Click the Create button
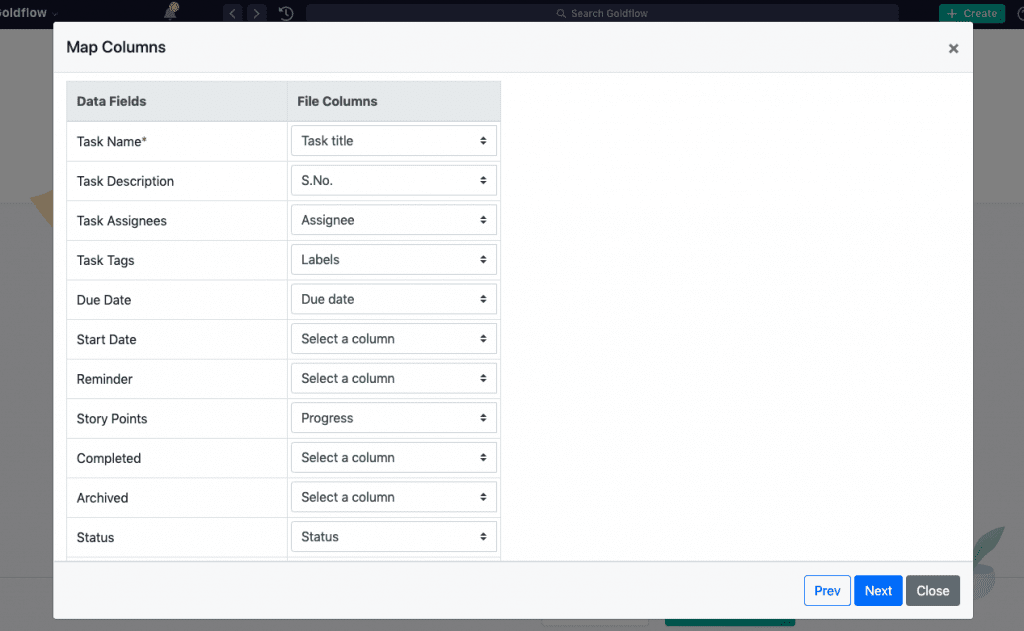 972,13
